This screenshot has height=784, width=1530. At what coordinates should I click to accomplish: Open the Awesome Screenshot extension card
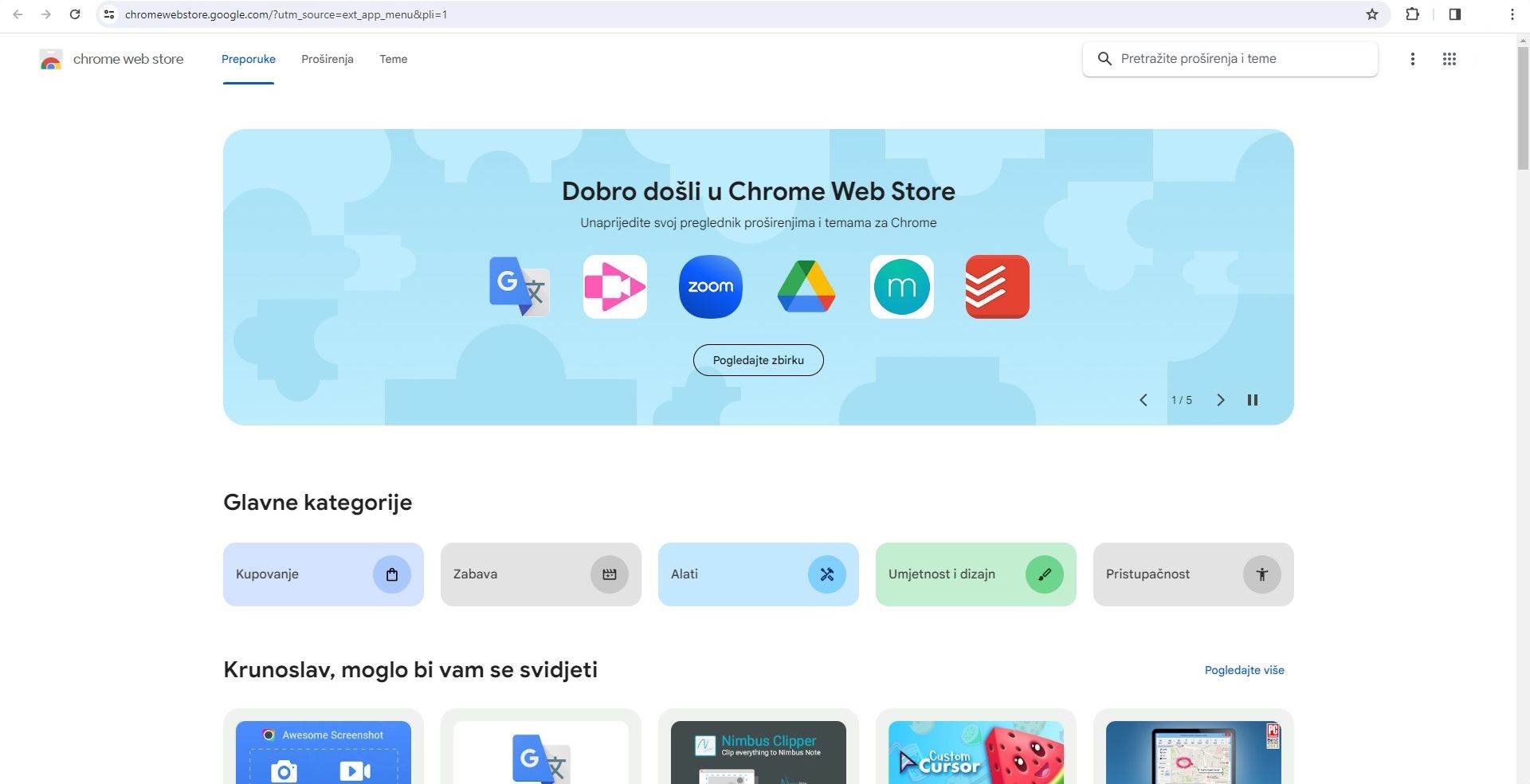[324, 747]
